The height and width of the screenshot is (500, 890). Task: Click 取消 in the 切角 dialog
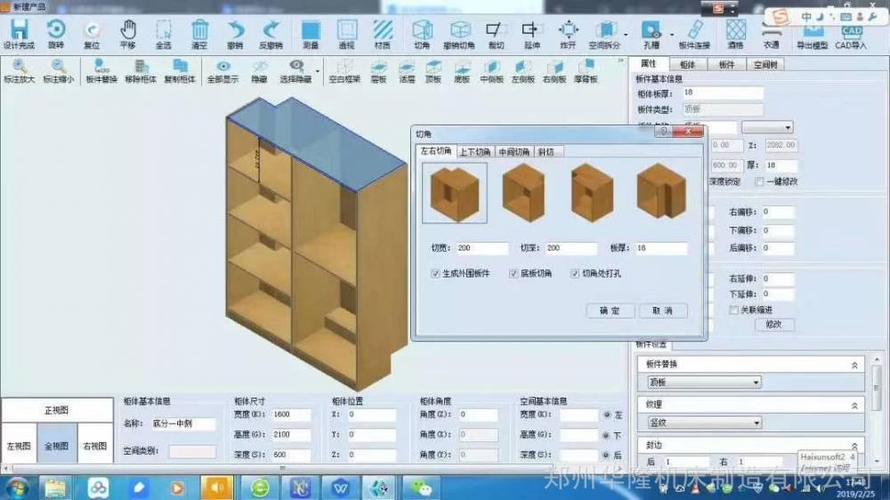[x=662, y=311]
